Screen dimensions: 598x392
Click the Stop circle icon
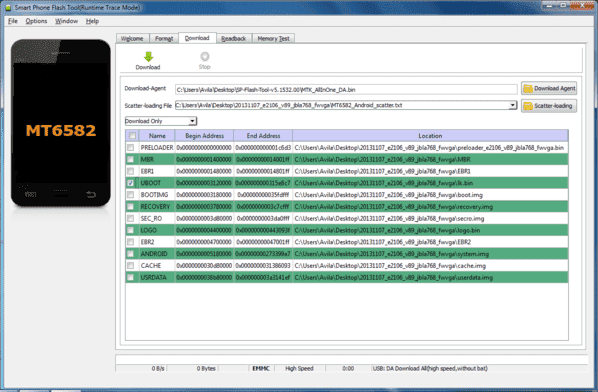click(x=205, y=56)
